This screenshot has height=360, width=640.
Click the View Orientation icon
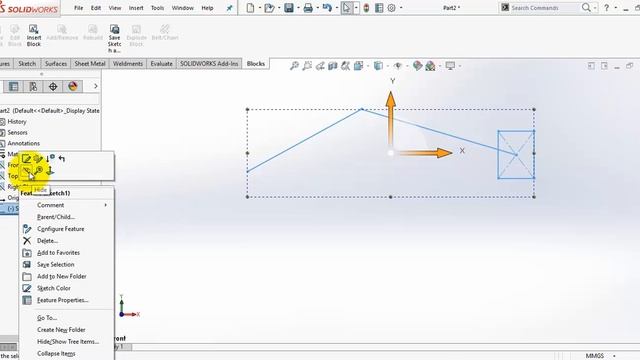[358, 66]
